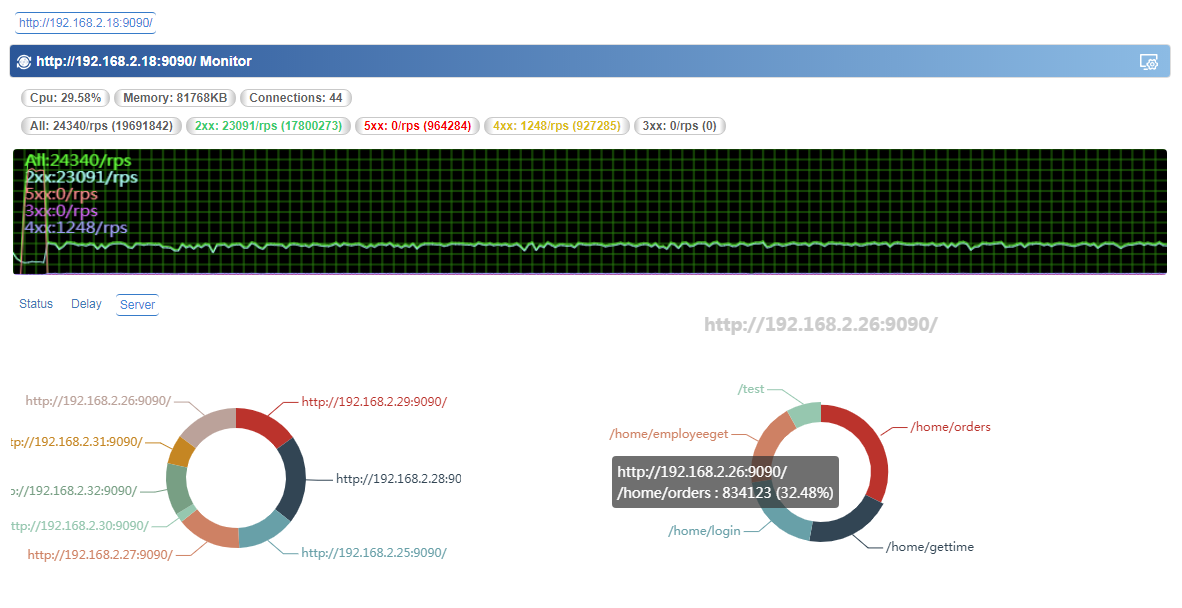This screenshot has width=1182, height=608.
Task: Click the All:24340/rps chart legend text
Action: pyautogui.click(x=78, y=160)
